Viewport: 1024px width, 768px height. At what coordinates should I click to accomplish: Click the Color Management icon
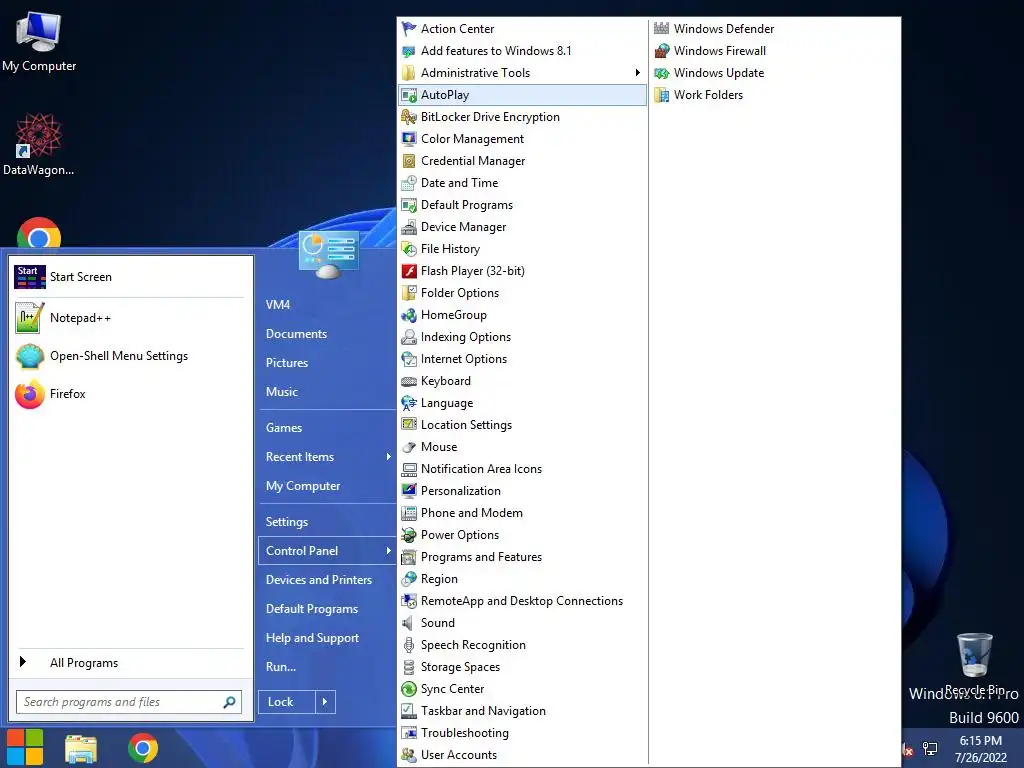pos(409,139)
